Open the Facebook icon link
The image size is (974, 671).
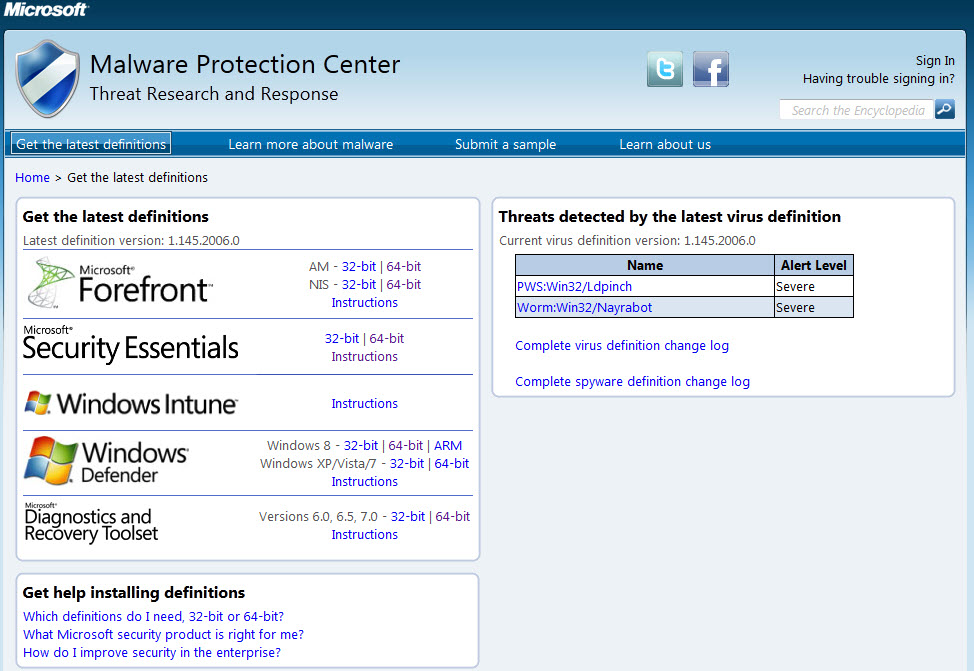point(711,68)
